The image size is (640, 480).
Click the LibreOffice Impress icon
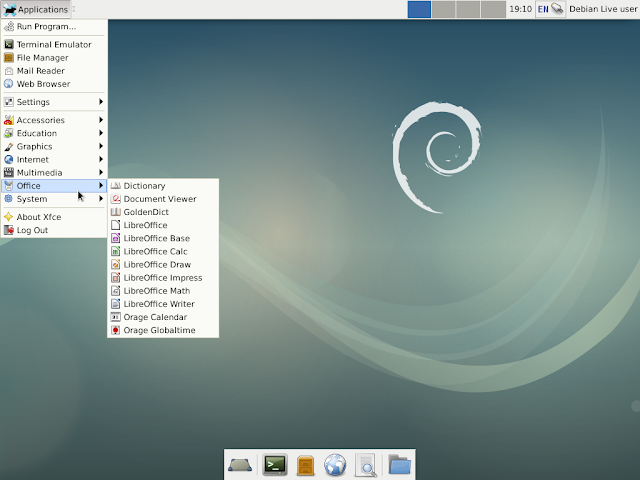pos(116,278)
